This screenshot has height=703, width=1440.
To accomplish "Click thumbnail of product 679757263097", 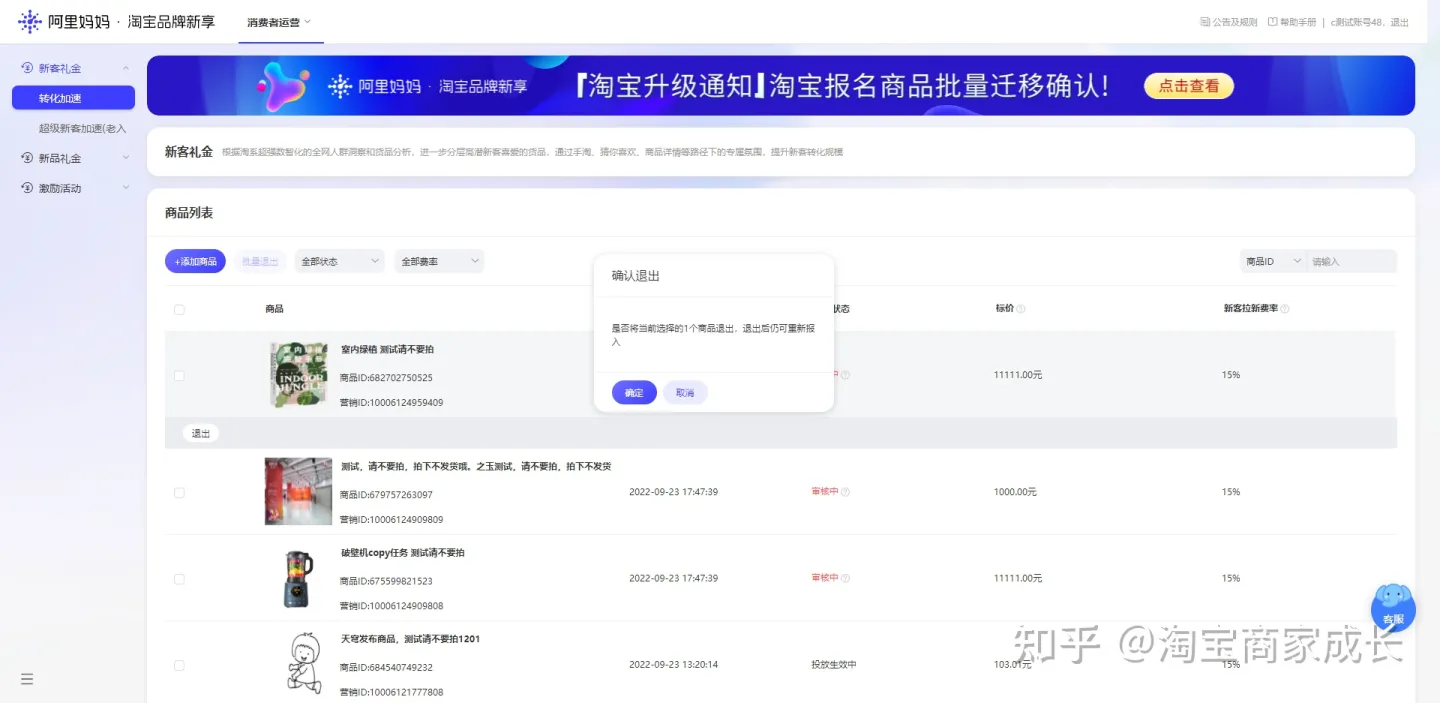I will point(298,491).
